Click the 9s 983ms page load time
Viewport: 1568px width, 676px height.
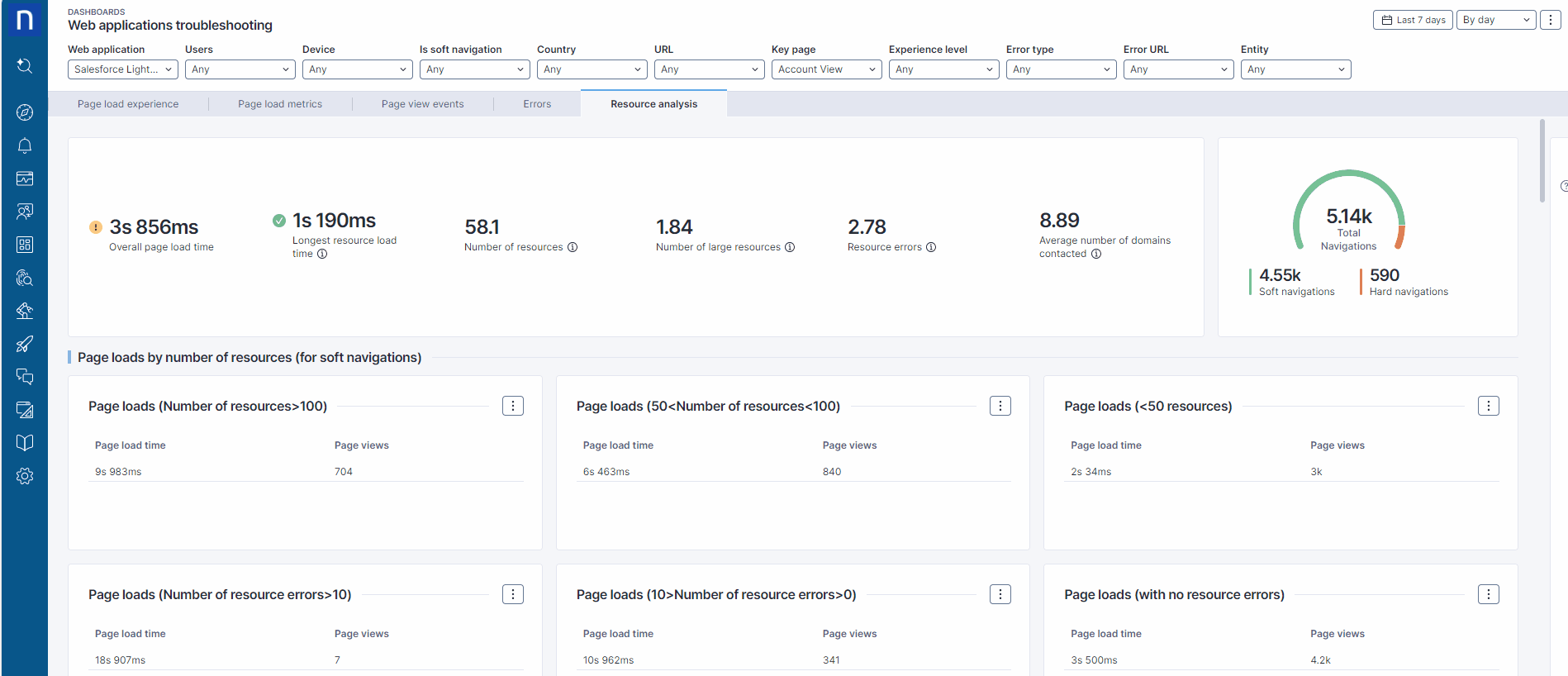point(118,472)
